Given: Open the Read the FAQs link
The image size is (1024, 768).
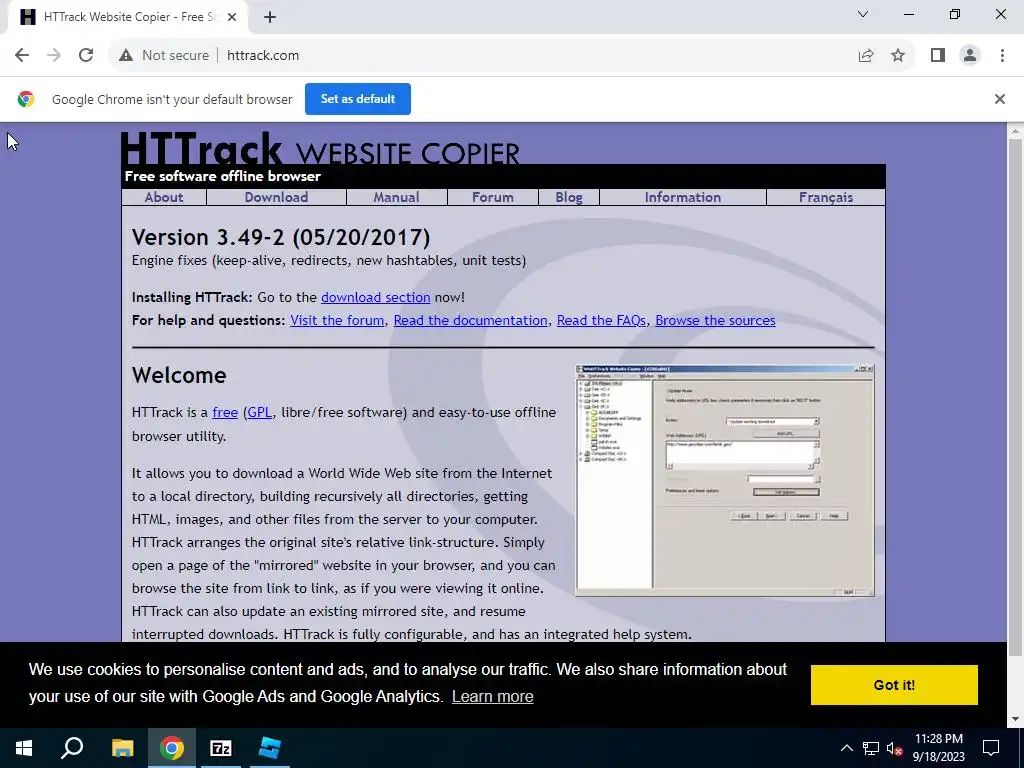Looking at the screenshot, I should (x=601, y=321).
